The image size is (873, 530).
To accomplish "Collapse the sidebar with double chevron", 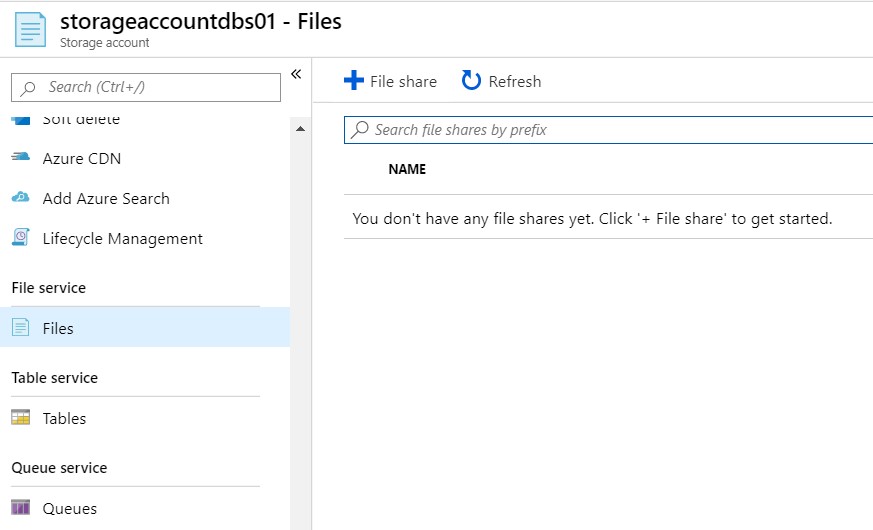I will (x=296, y=74).
